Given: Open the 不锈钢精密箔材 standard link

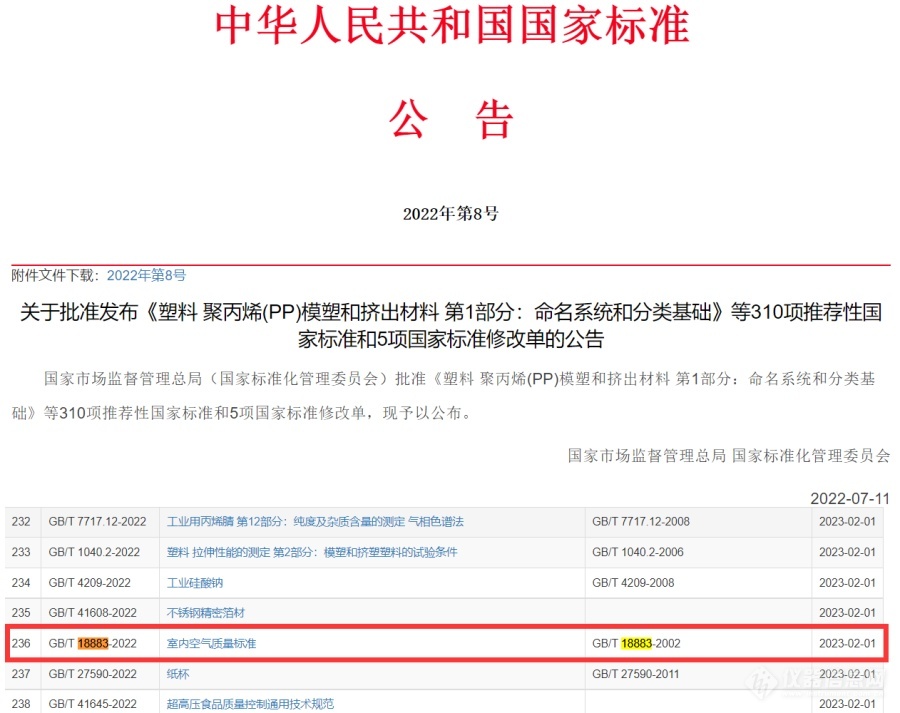Looking at the screenshot, I should click(205, 612).
